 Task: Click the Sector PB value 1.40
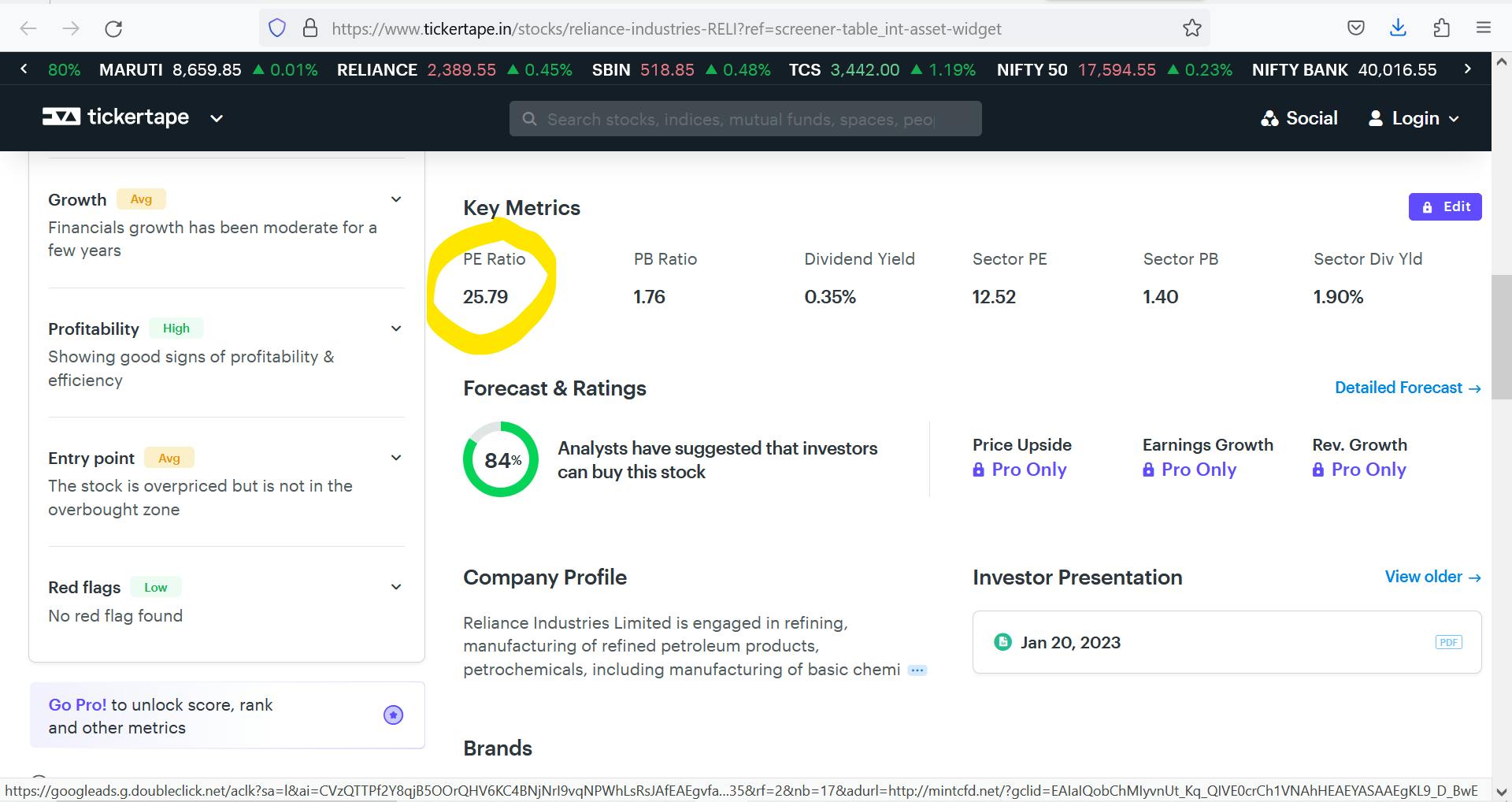pyautogui.click(x=1161, y=297)
